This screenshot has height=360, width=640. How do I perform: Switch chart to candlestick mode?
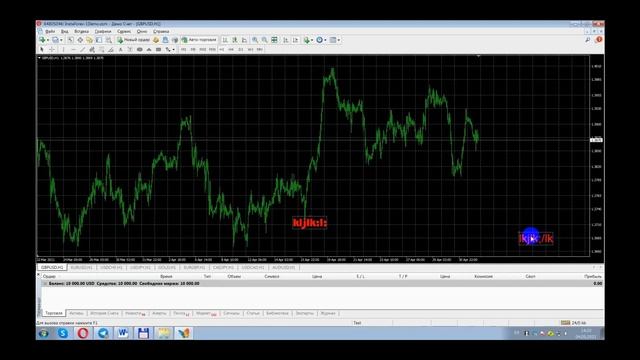pyautogui.click(x=235, y=40)
